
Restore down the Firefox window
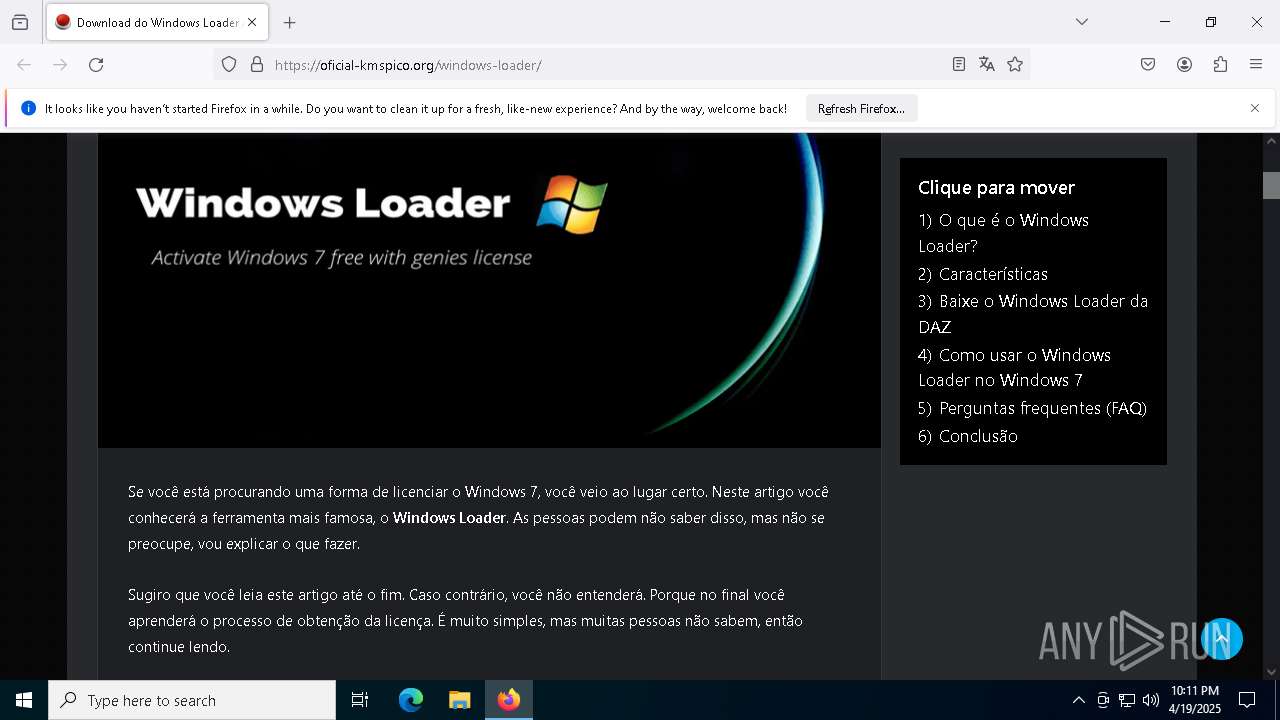(x=1211, y=22)
